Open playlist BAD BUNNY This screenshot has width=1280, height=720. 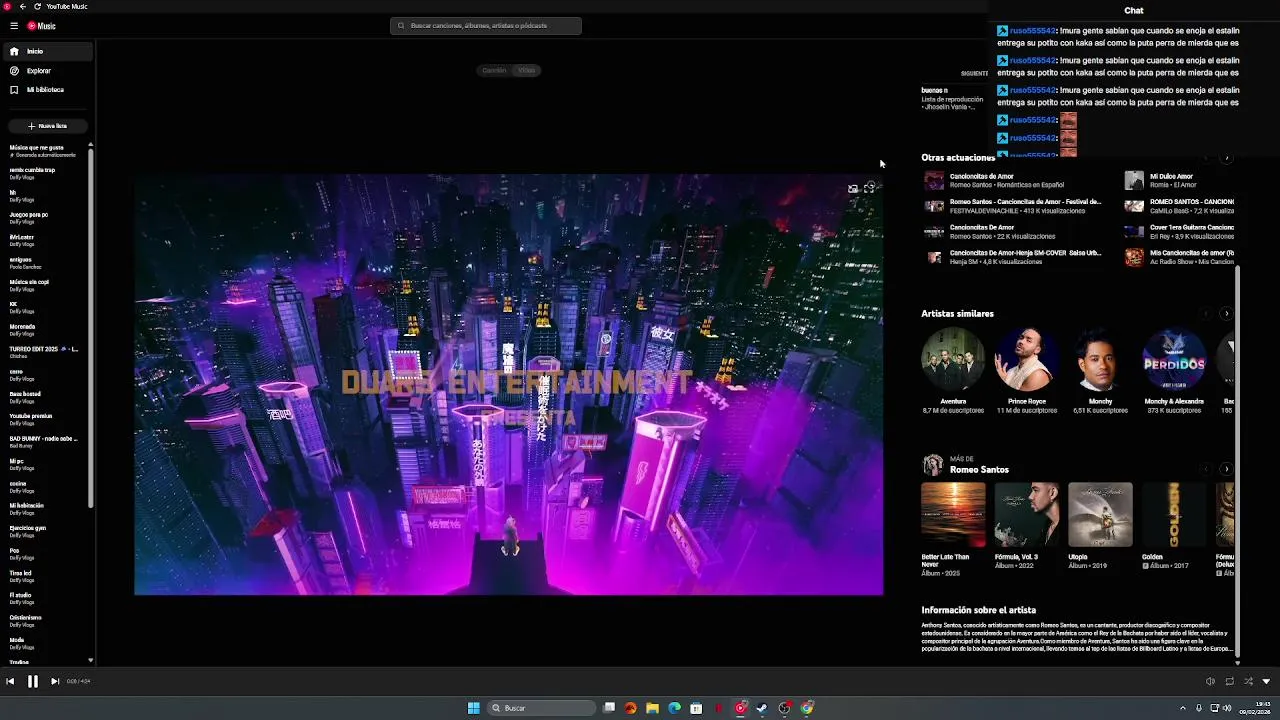pyautogui.click(x=45, y=441)
